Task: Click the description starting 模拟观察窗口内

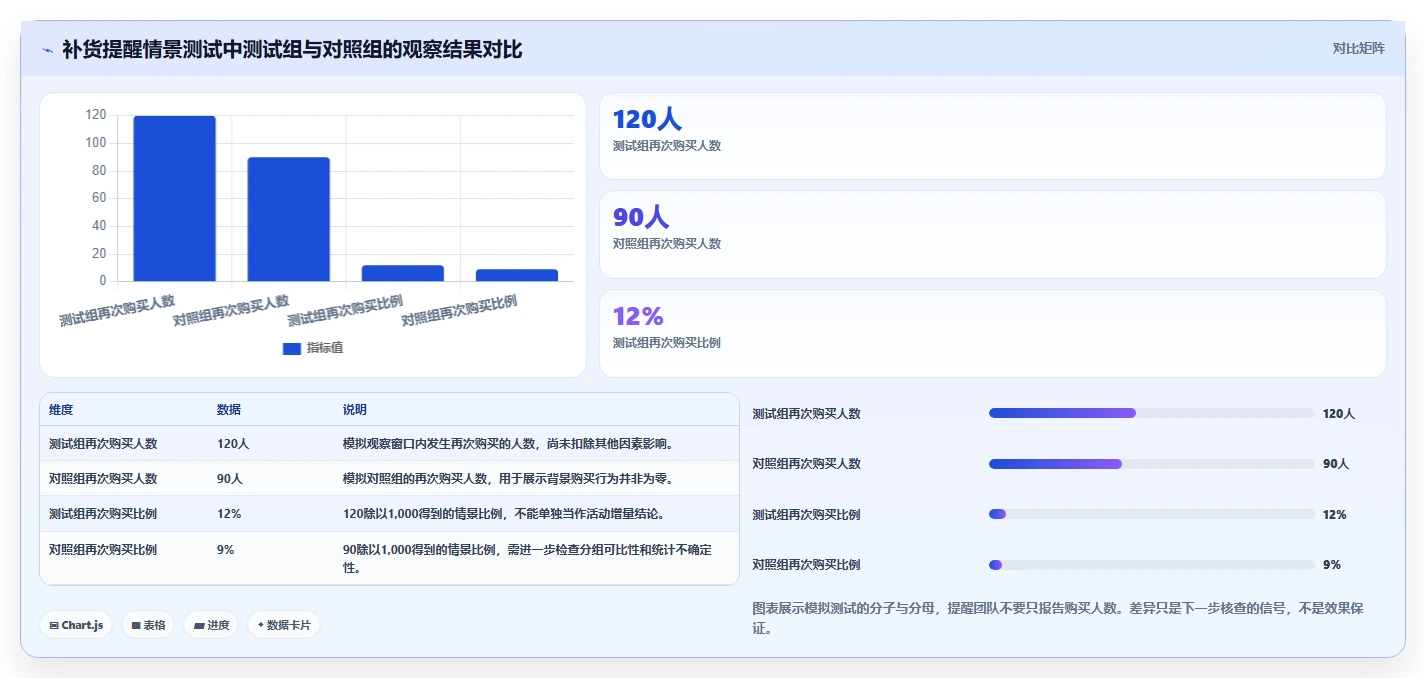Action: [x=509, y=444]
